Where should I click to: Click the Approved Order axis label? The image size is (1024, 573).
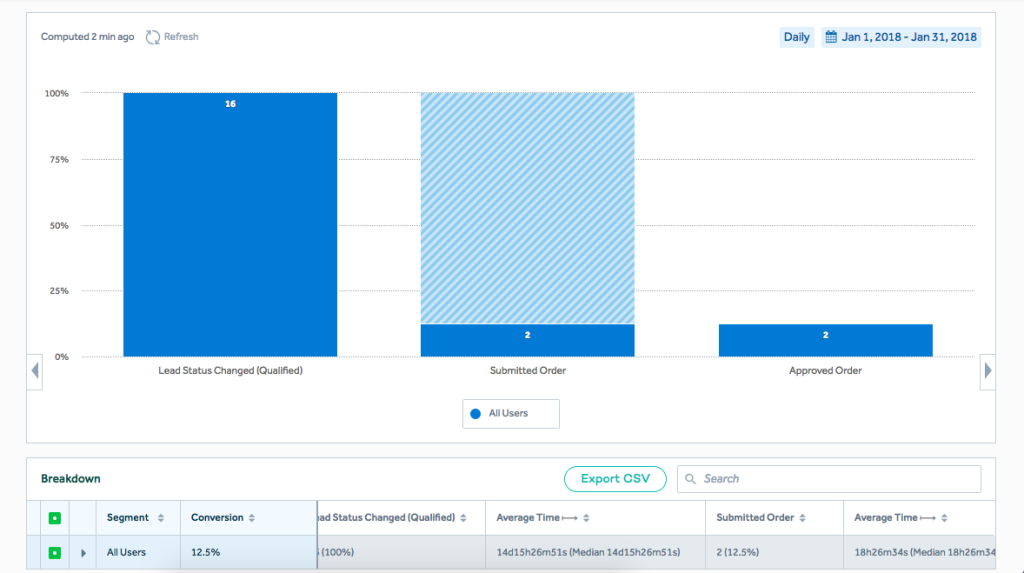point(825,370)
